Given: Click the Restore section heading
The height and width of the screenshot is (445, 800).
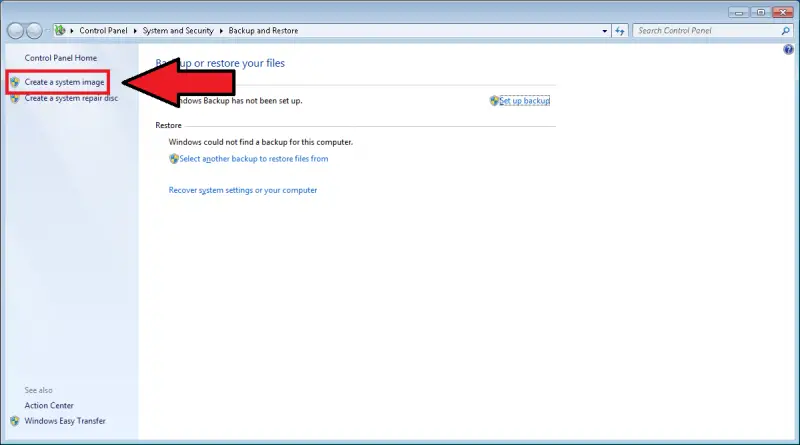Looking at the screenshot, I should [x=168, y=126].
